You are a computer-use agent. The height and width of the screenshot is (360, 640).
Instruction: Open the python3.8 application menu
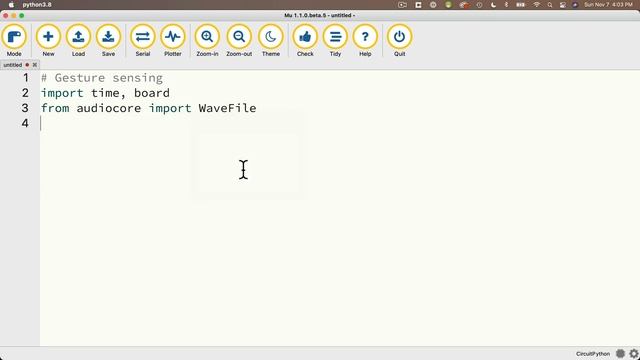[x=37, y=5]
